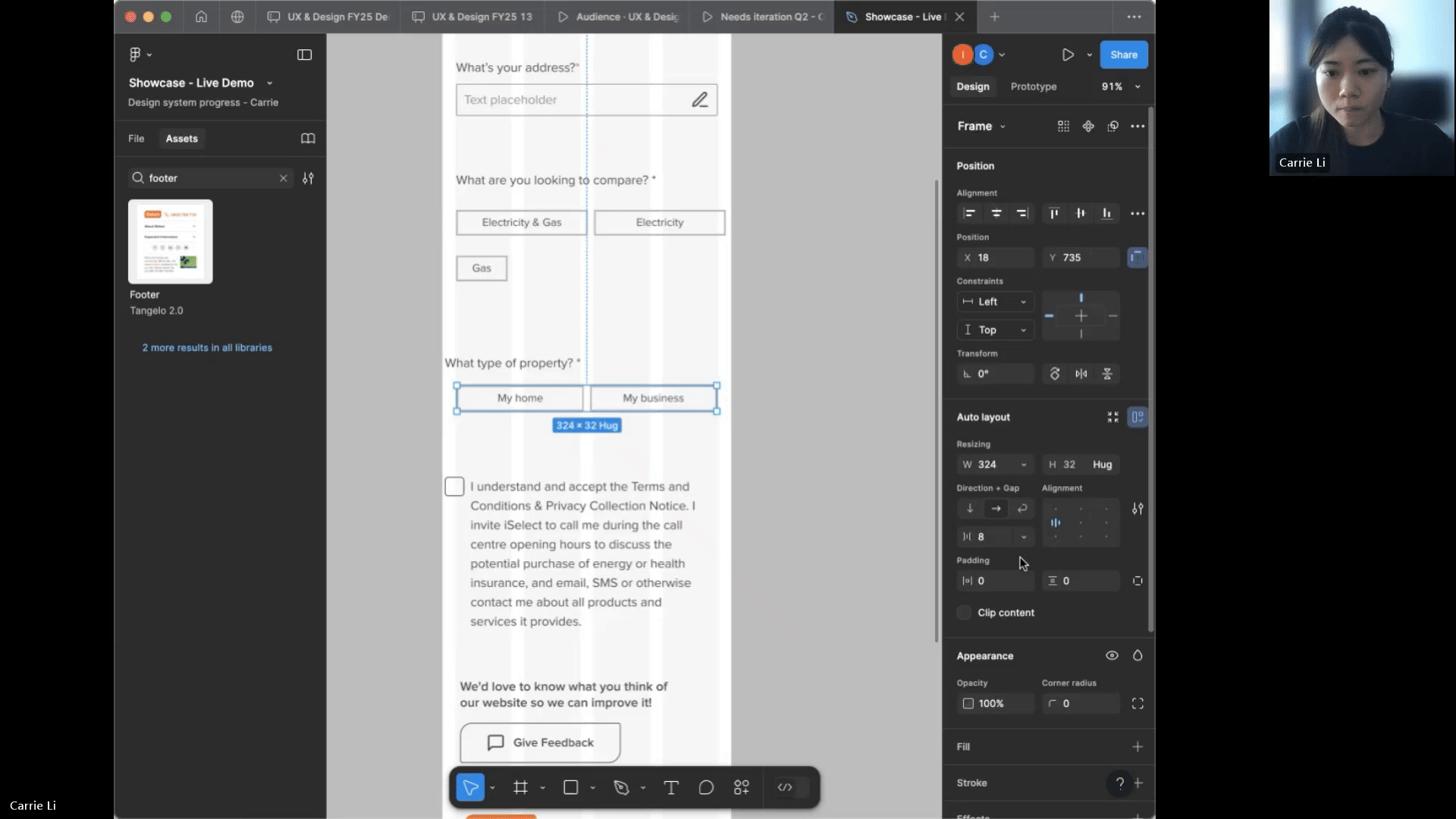
Task: Select the Pen tool in toolbar
Action: pos(622,788)
